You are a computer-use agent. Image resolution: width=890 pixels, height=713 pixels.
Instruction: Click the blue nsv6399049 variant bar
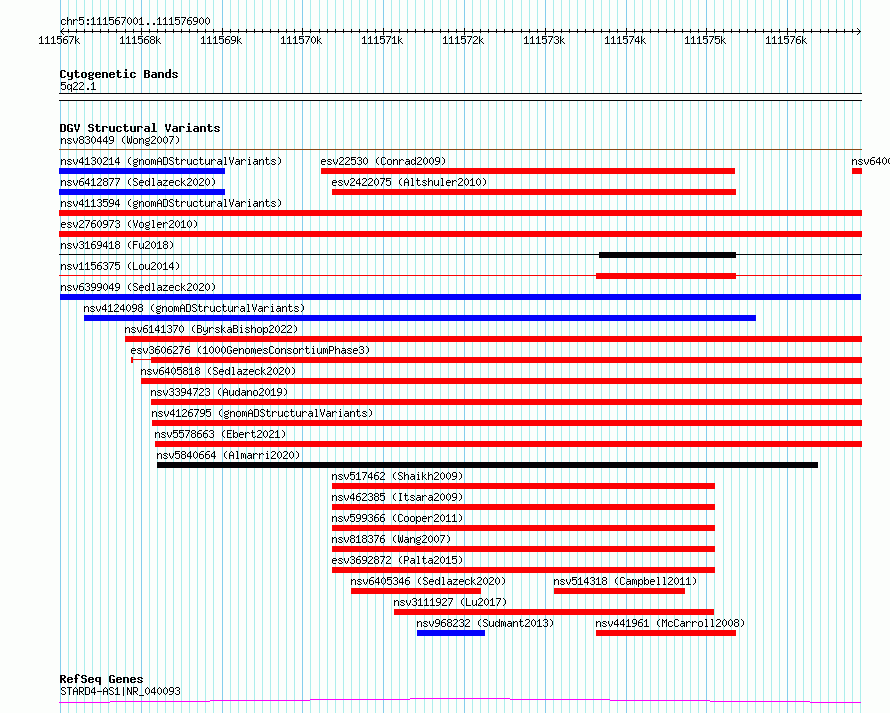tap(460, 297)
